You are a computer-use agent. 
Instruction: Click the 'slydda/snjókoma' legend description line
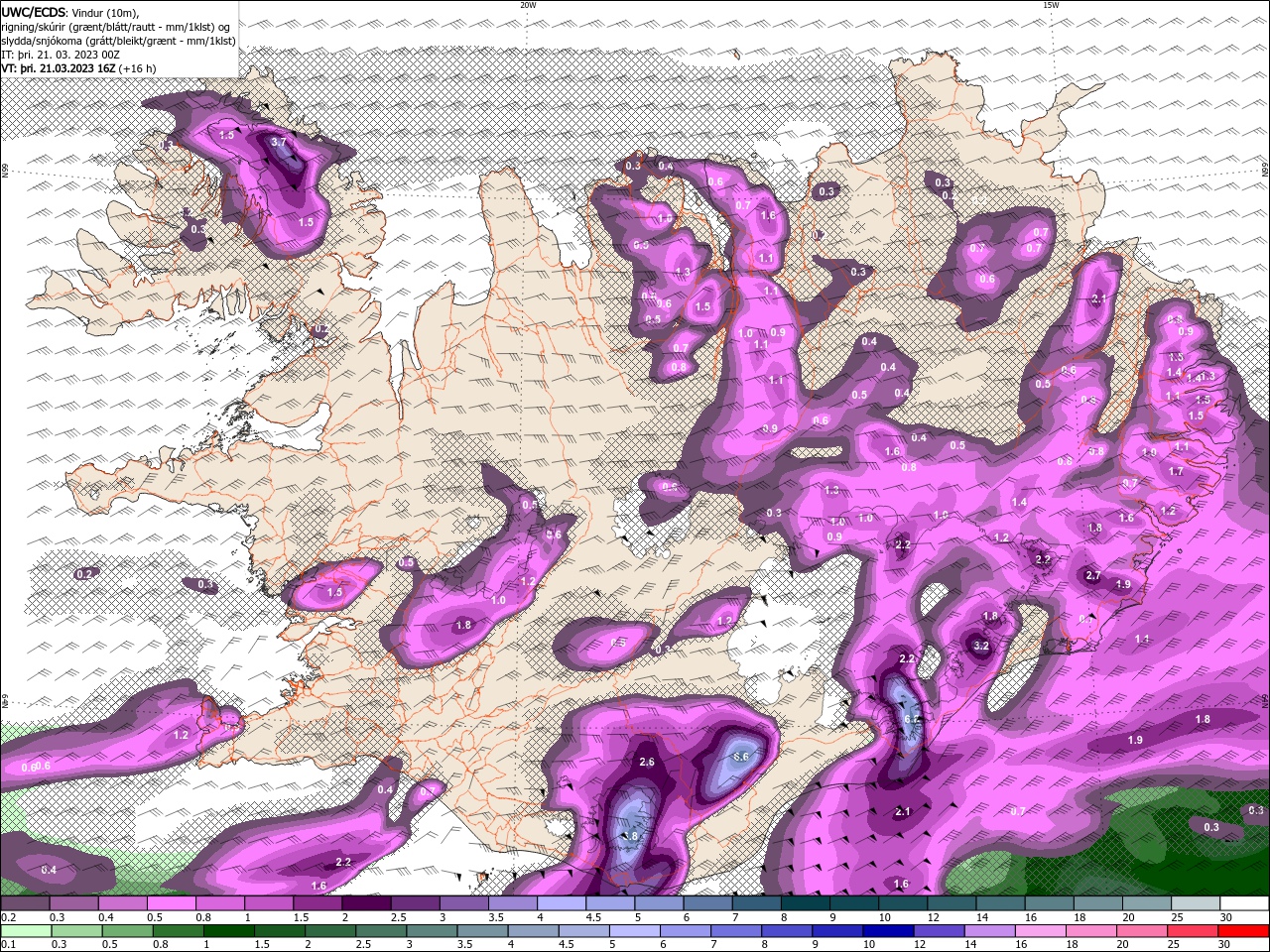(x=119, y=41)
